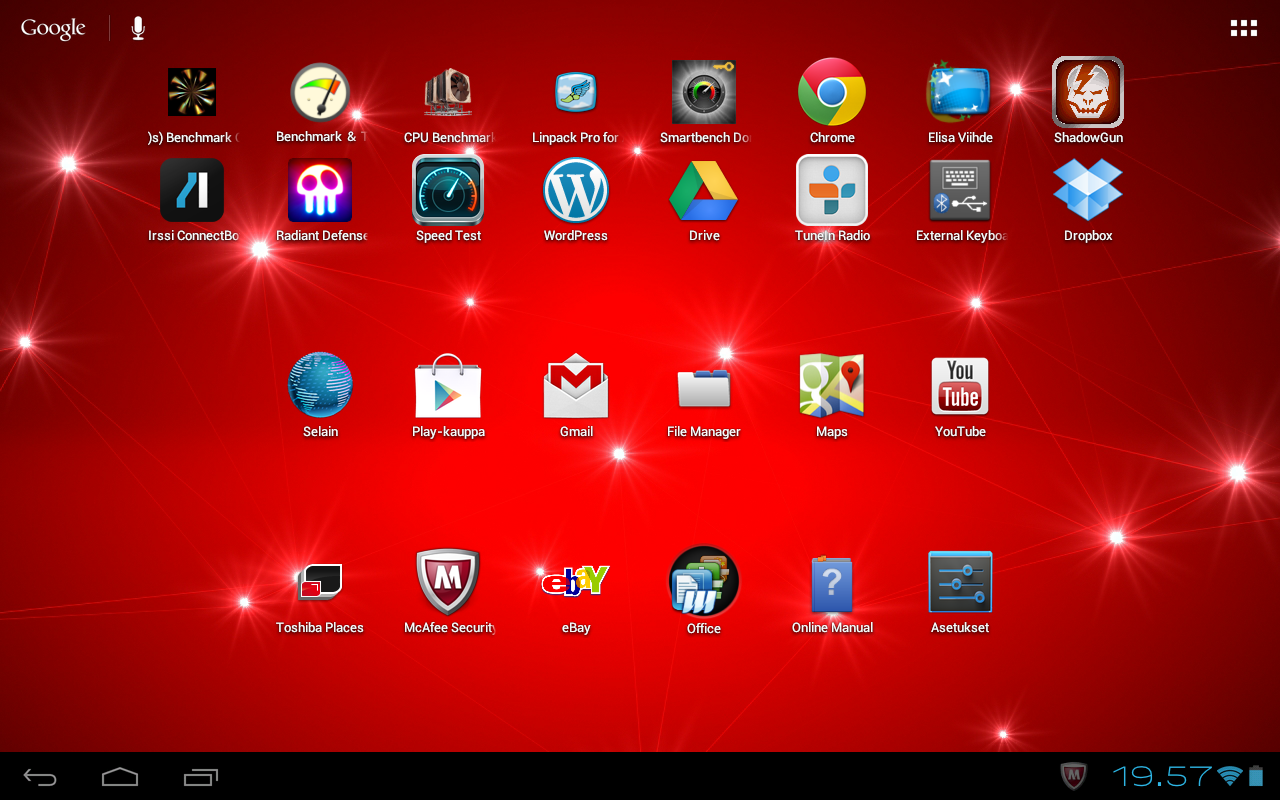
Task: Open Play-kauppa store
Action: point(448,385)
